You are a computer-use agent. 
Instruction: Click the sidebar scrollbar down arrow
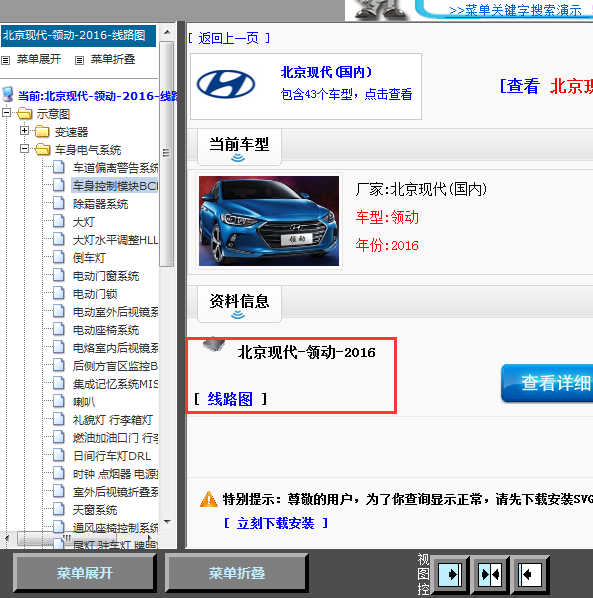[x=167, y=521]
